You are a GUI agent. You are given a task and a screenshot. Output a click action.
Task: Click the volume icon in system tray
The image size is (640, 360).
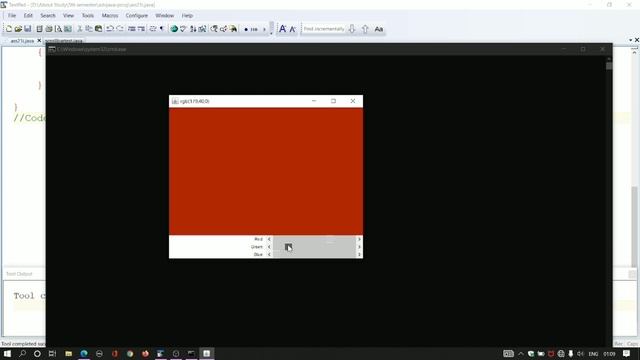[x=580, y=354]
